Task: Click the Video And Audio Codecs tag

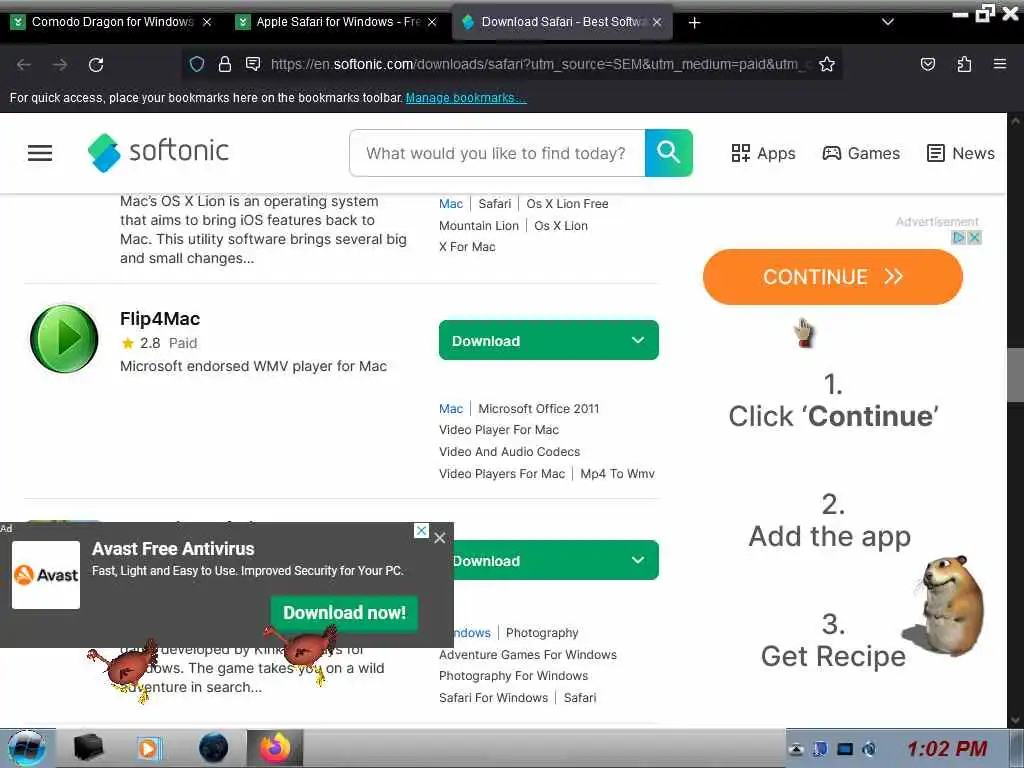Action: click(509, 452)
